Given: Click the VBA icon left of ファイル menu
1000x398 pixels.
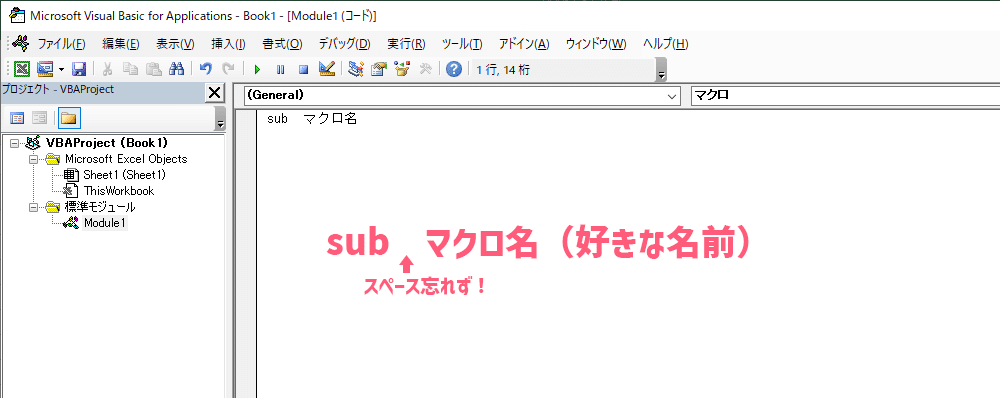Looking at the screenshot, I should pos(21,43).
